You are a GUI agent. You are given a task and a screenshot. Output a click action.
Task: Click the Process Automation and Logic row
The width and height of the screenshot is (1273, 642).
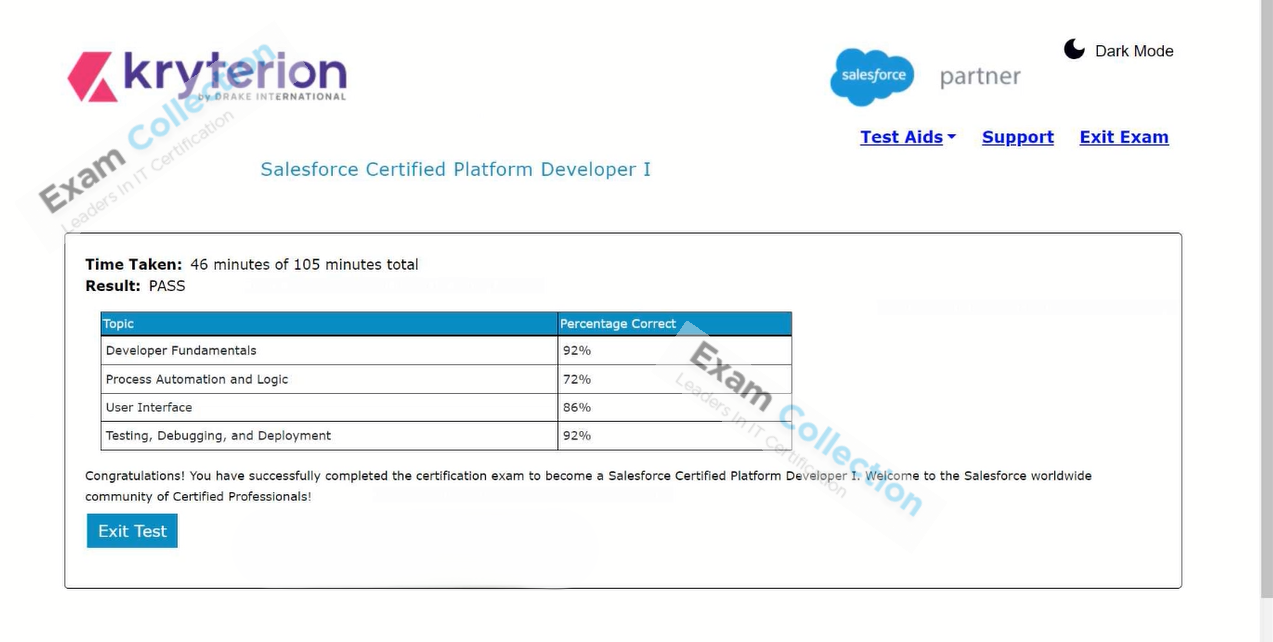[x=446, y=379]
